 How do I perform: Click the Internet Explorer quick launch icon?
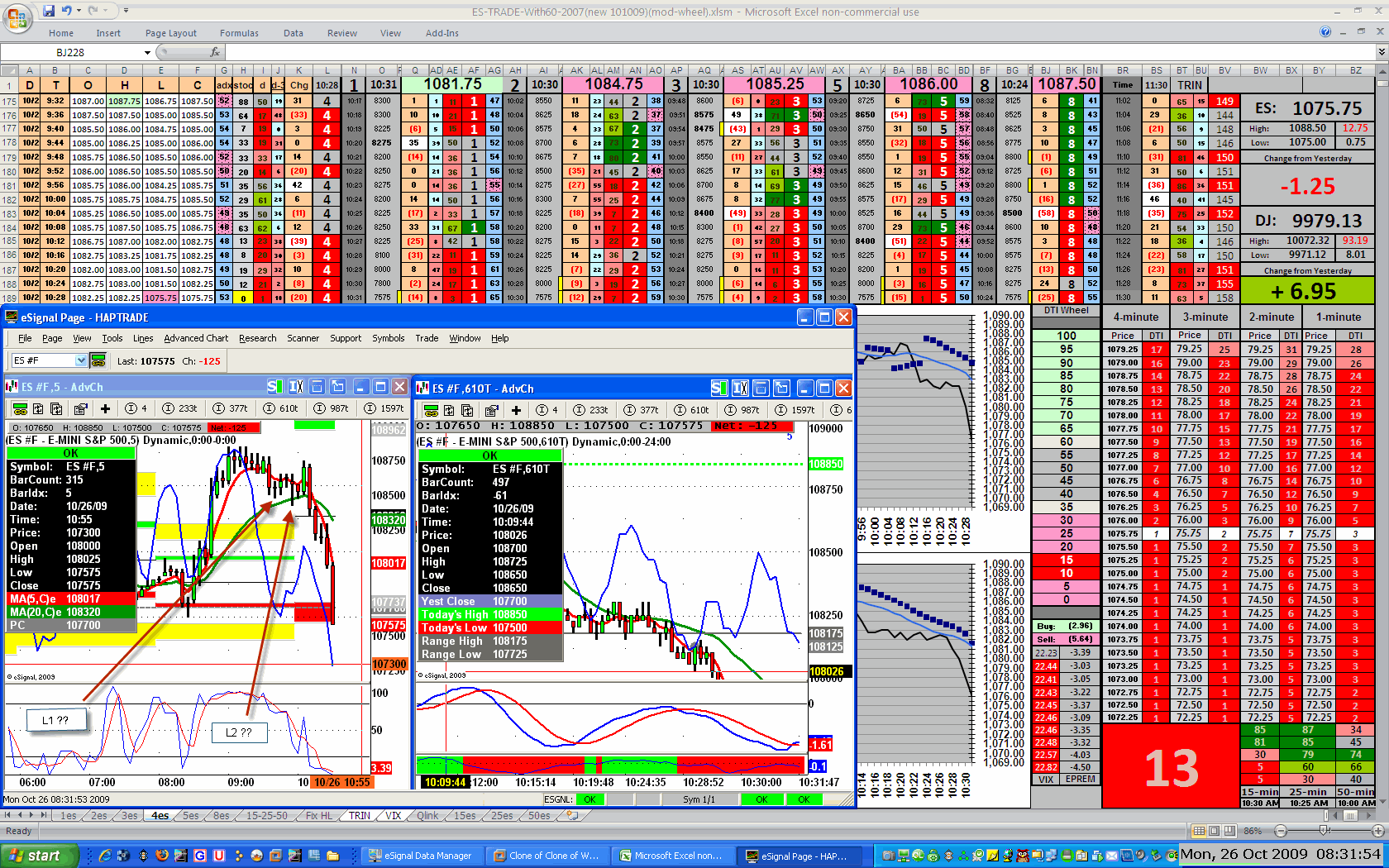104,856
